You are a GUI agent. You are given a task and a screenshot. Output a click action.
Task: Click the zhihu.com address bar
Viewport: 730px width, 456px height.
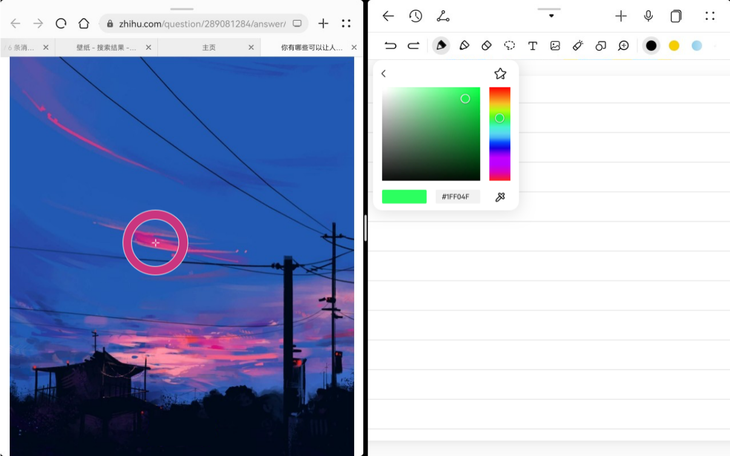[x=203, y=23]
